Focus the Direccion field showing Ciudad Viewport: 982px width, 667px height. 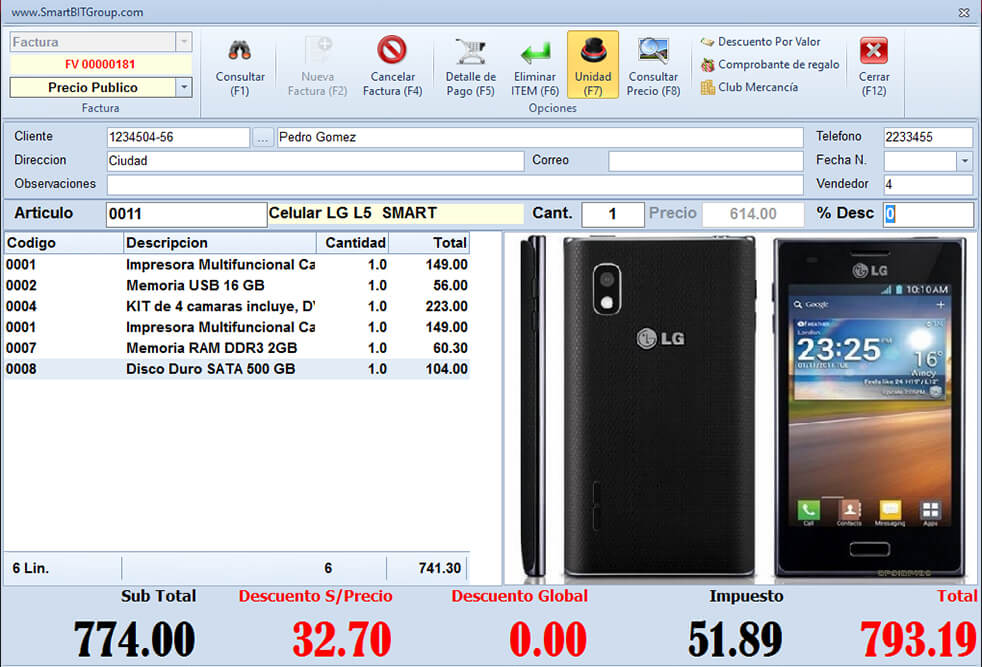click(315, 161)
